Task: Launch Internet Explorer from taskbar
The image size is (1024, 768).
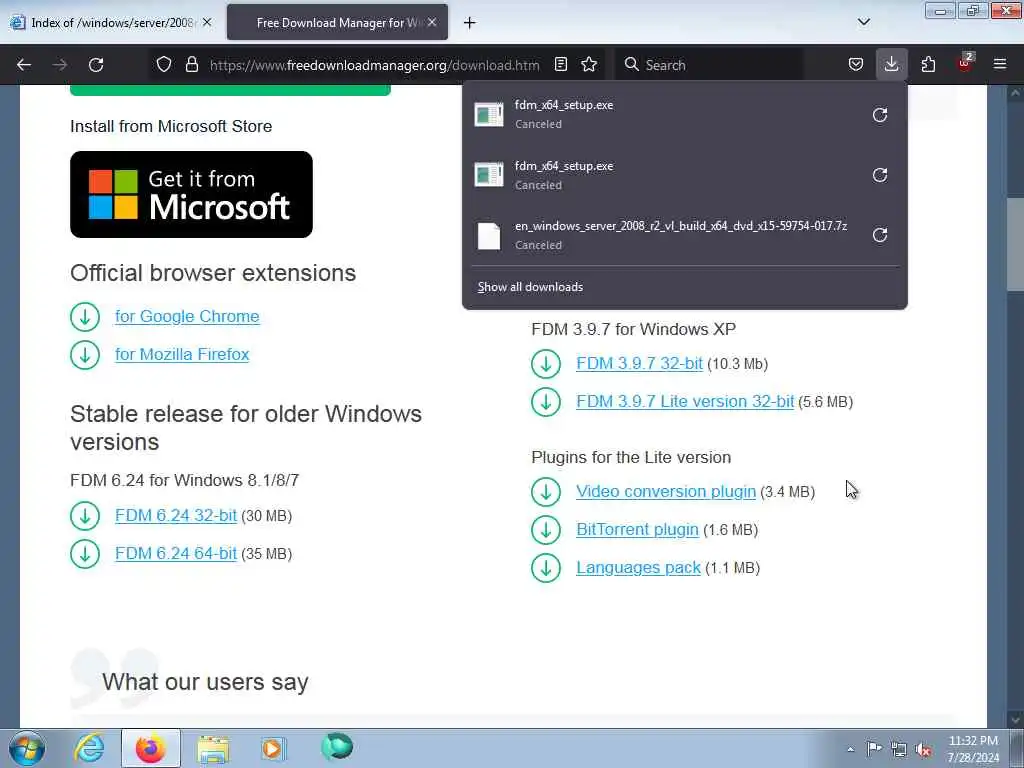Action: click(89, 748)
